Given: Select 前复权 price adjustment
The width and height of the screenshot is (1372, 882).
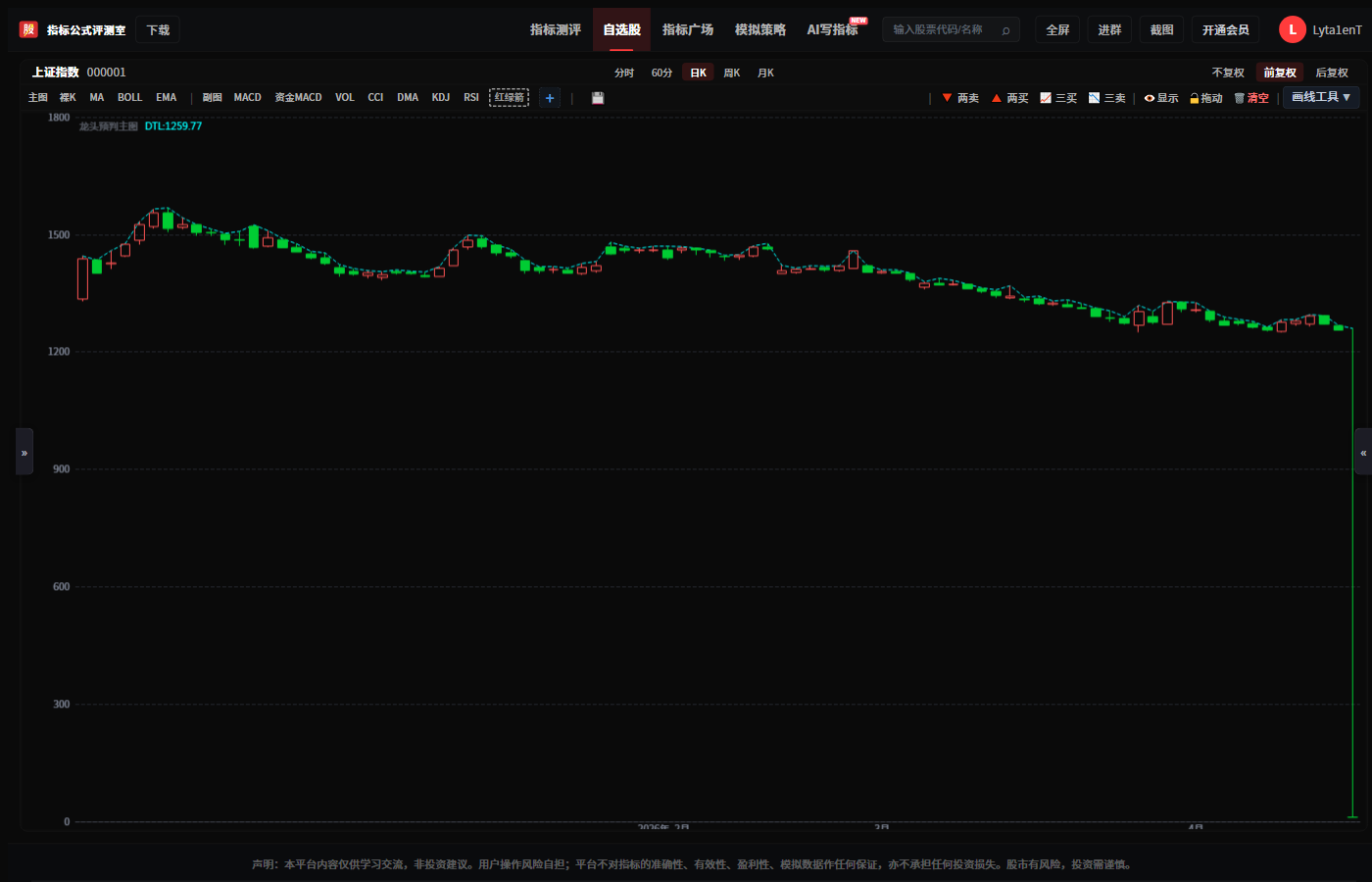Looking at the screenshot, I should (x=1280, y=73).
